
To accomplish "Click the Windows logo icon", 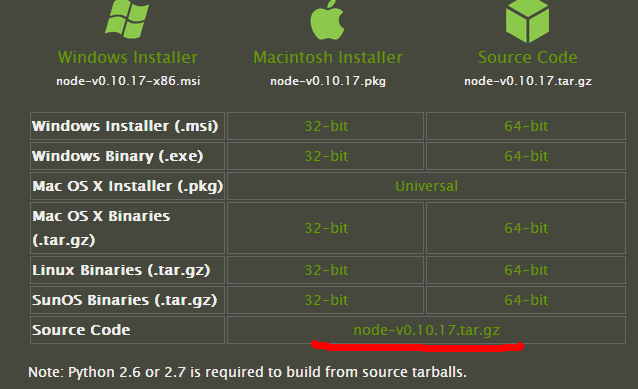I will 127,19.
